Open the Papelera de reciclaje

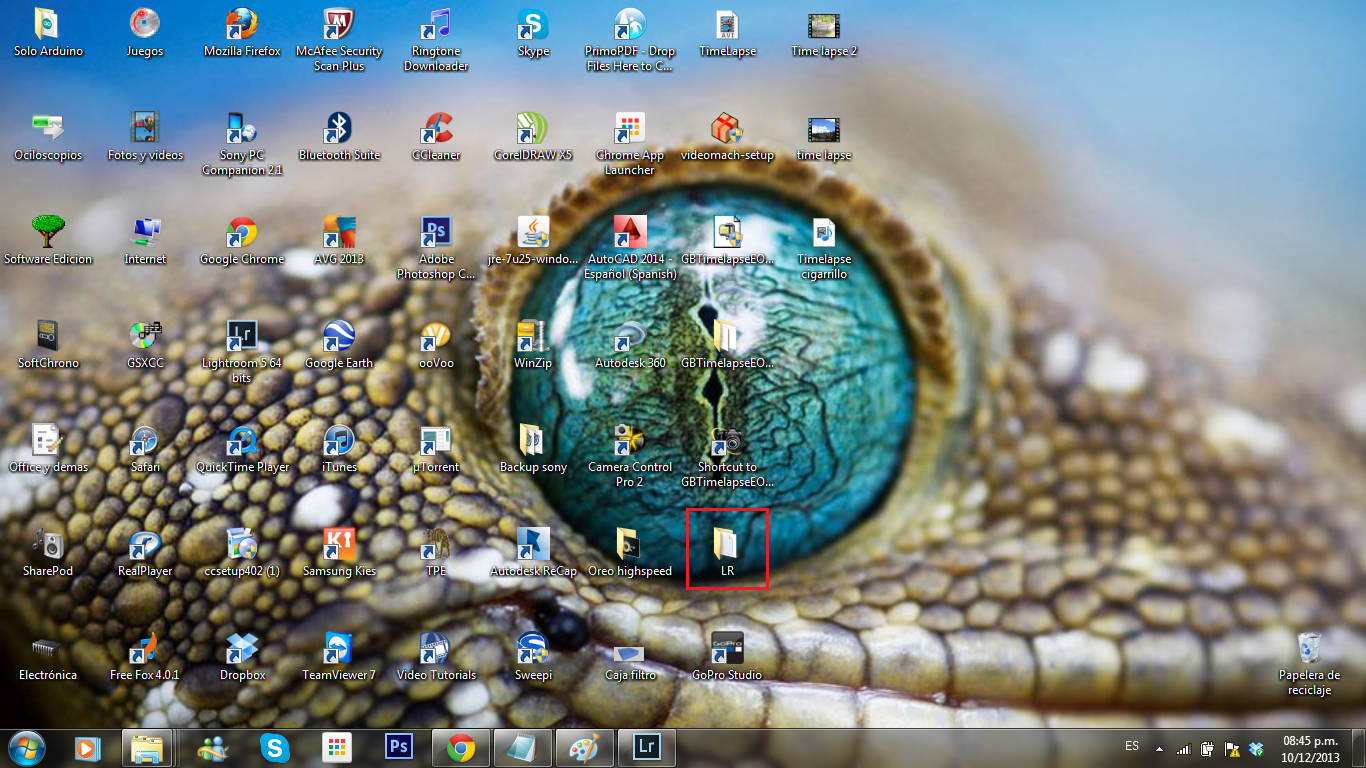coord(1309,664)
